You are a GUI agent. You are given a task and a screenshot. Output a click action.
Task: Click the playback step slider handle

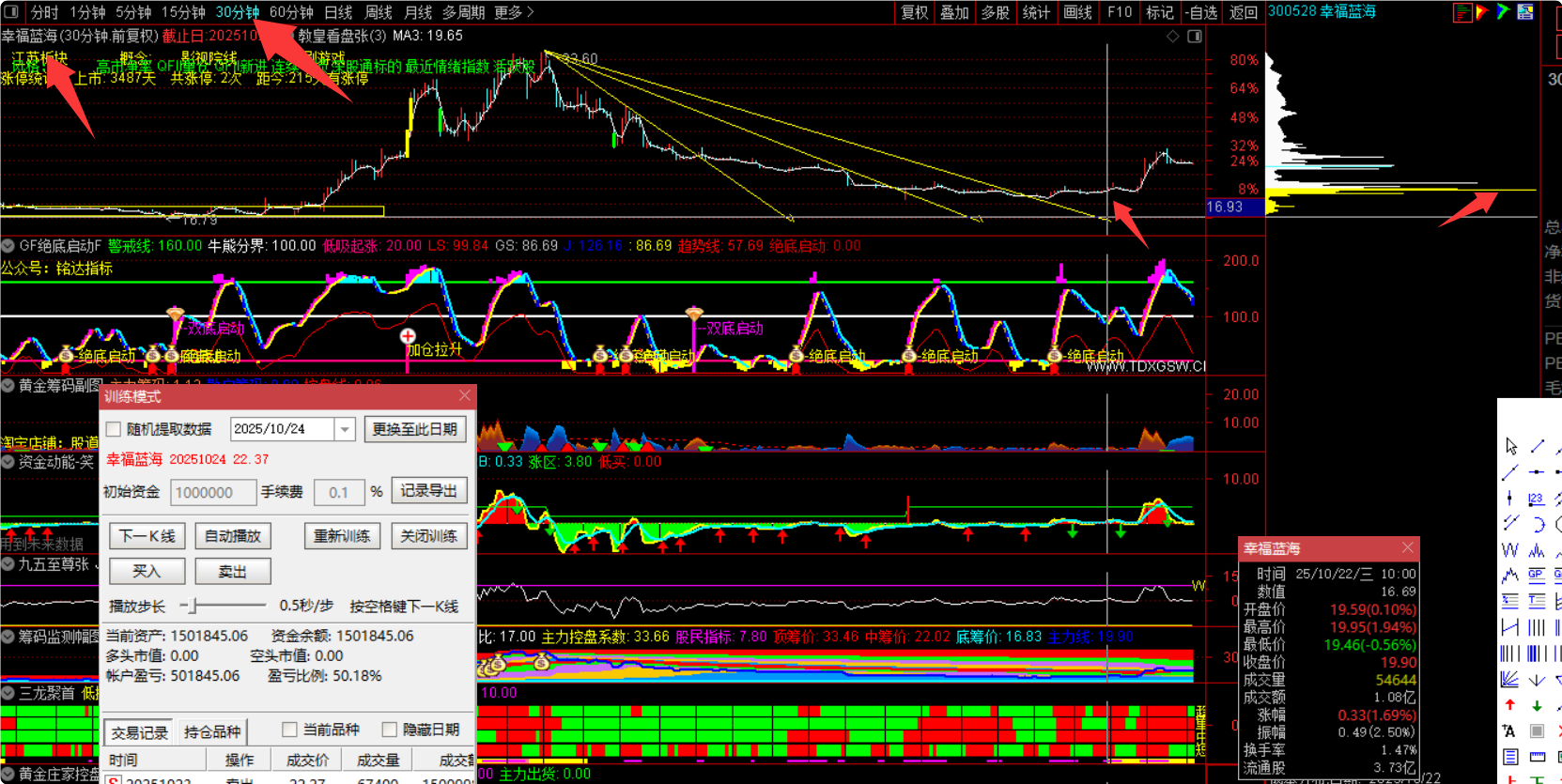pyautogui.click(x=193, y=606)
